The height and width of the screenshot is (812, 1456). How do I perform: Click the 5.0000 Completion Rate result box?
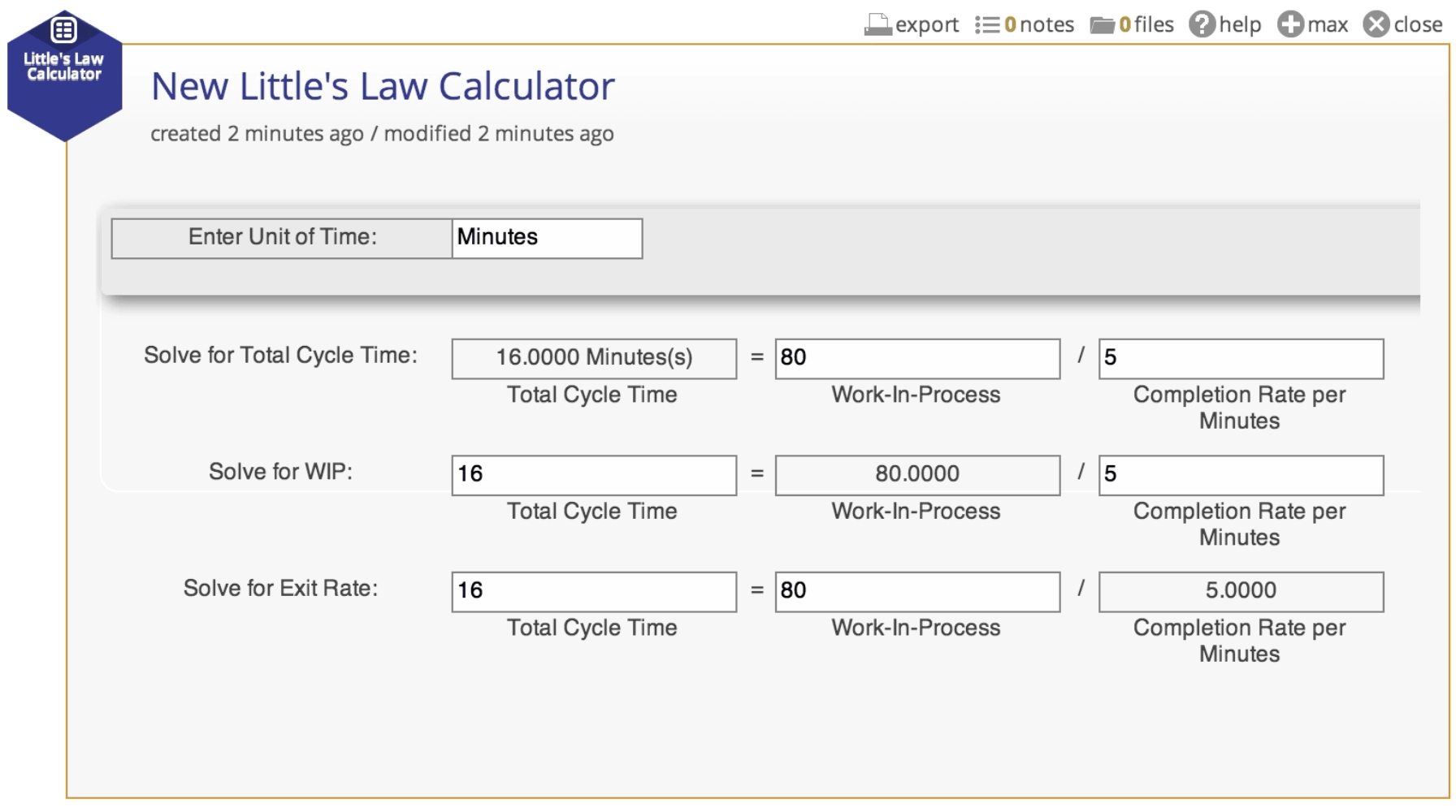1241,592
